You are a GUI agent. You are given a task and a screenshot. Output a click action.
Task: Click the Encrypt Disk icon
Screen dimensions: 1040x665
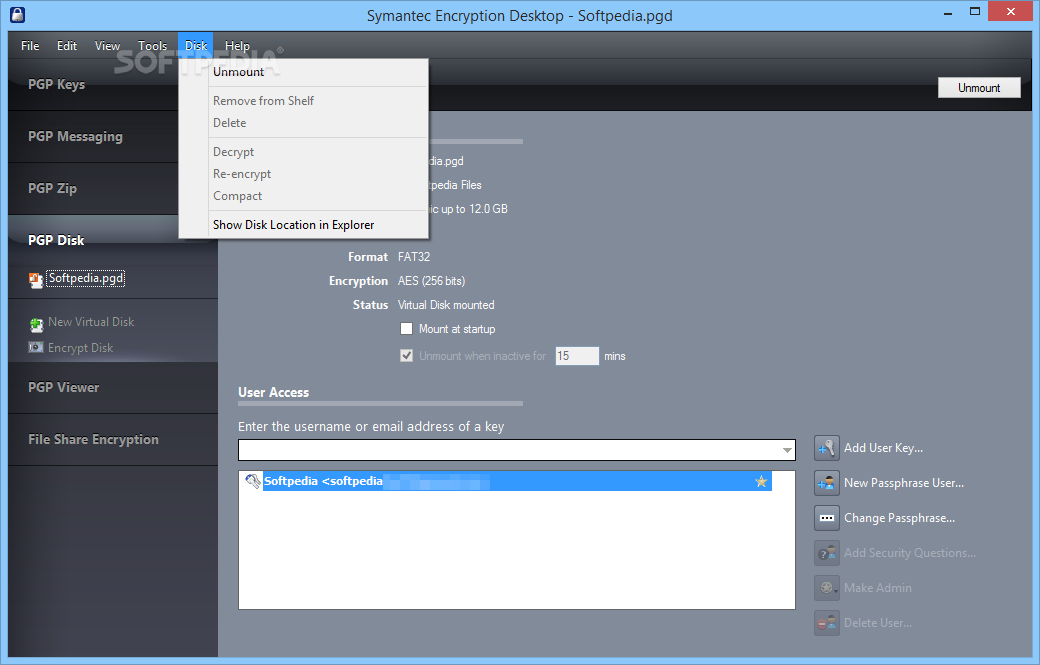point(36,347)
